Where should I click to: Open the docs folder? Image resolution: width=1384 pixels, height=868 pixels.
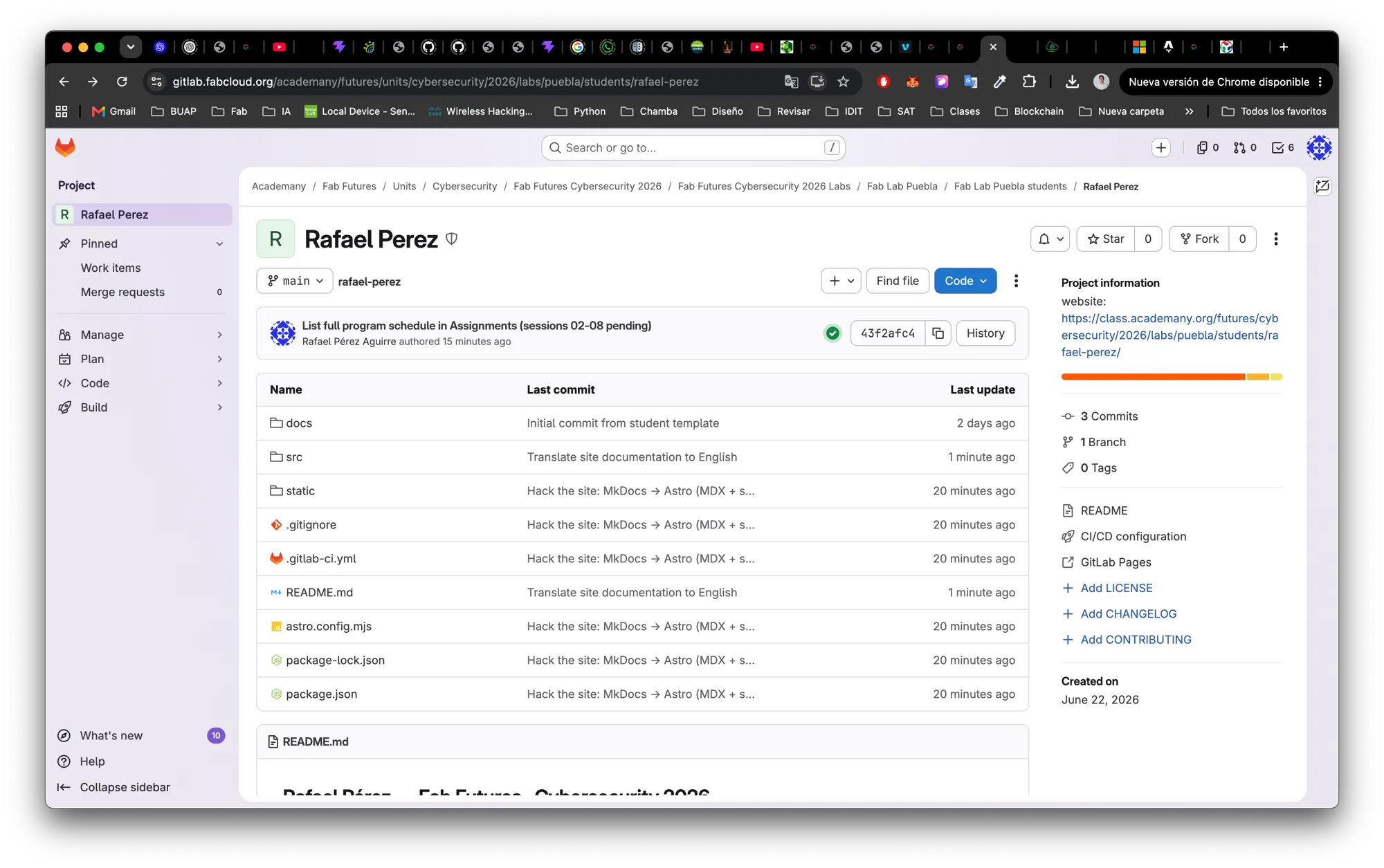[x=299, y=423]
